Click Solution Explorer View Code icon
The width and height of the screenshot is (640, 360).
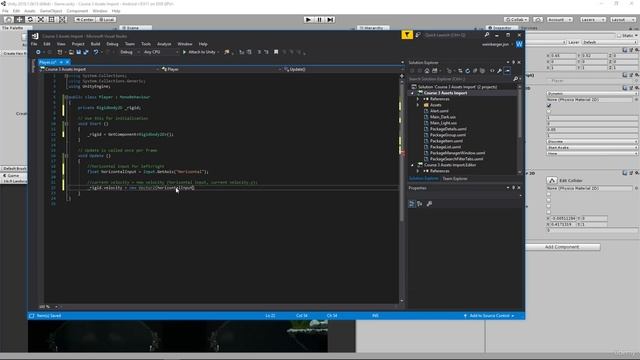492,71
